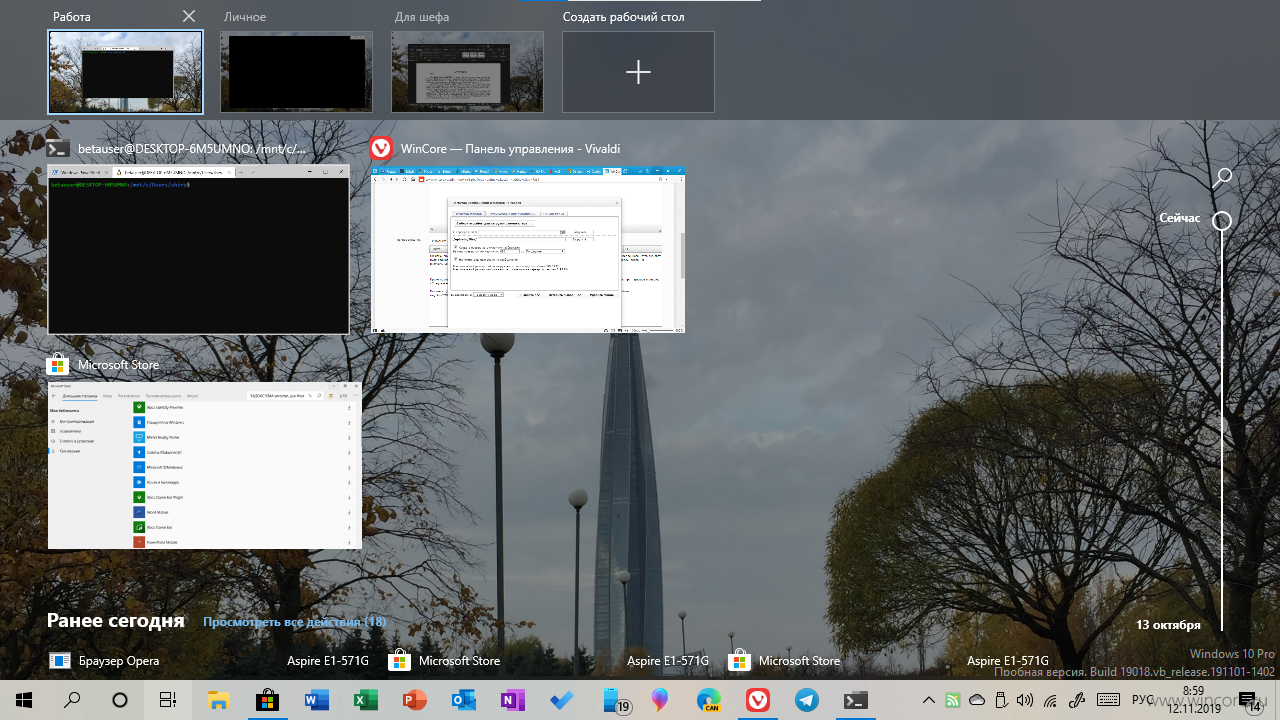Jump to Сейчас timeline marker
Viewport: 1280px width, 720px height.
click(x=1180, y=217)
